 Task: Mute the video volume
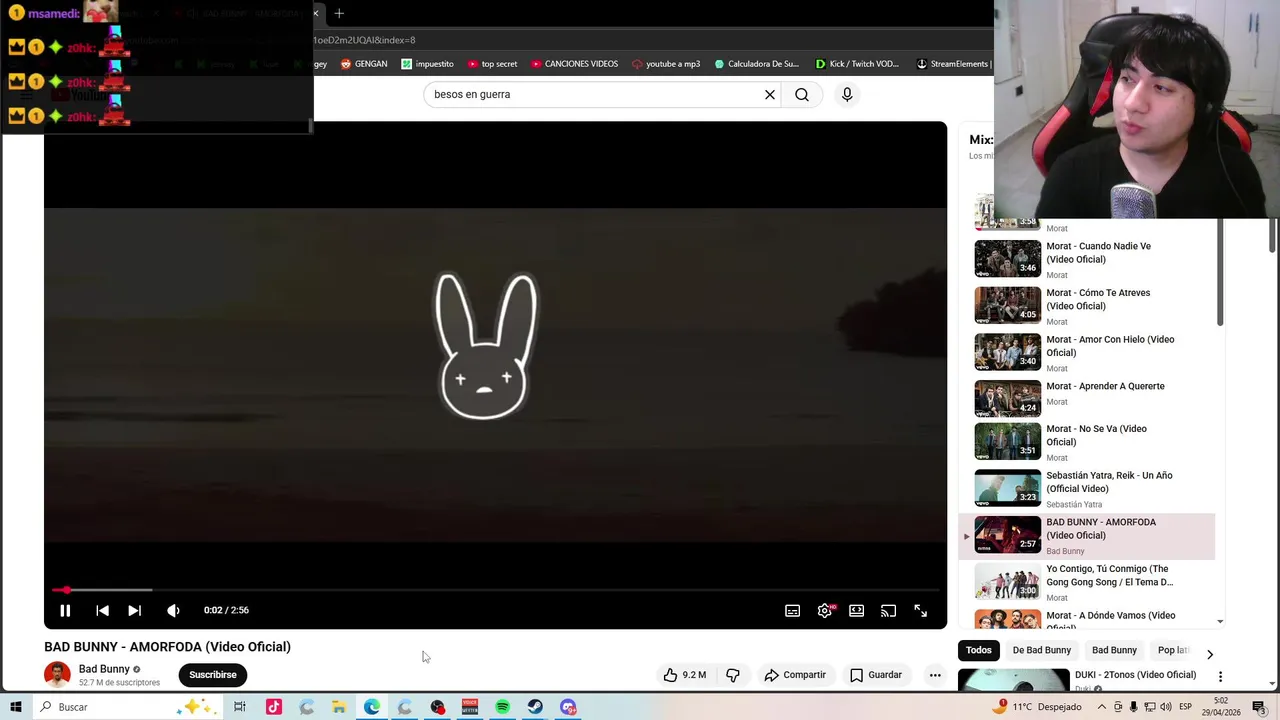pyautogui.click(x=173, y=610)
